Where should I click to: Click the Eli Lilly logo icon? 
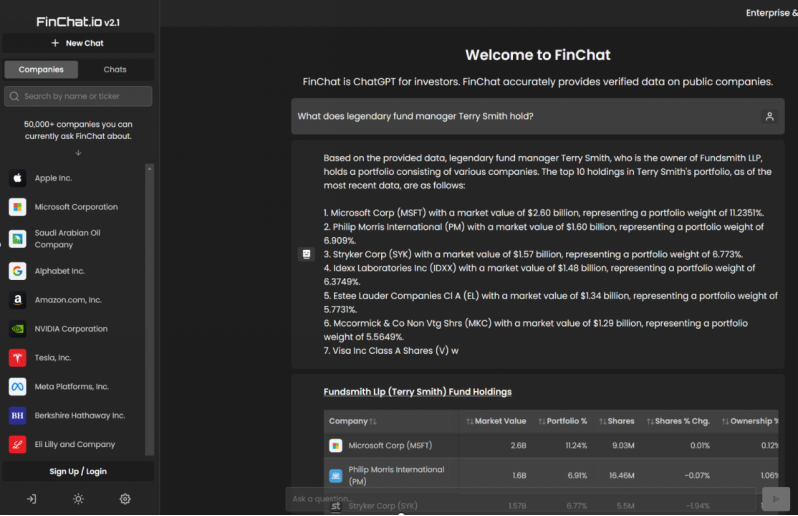coord(17,444)
